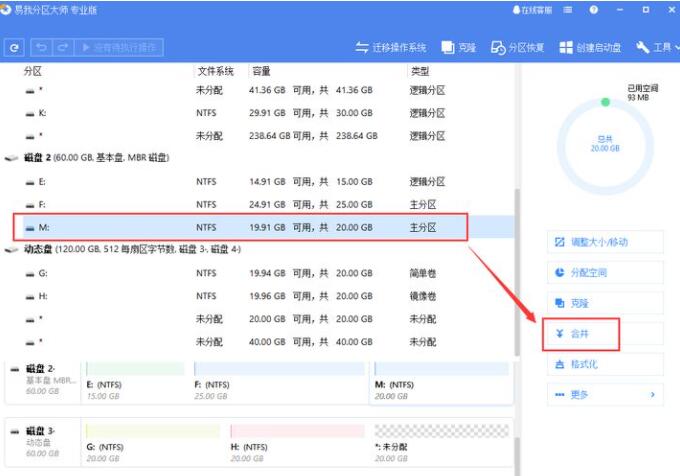Select F: block in disk 2 map
Screen dimensions: 680x476
(280, 382)
